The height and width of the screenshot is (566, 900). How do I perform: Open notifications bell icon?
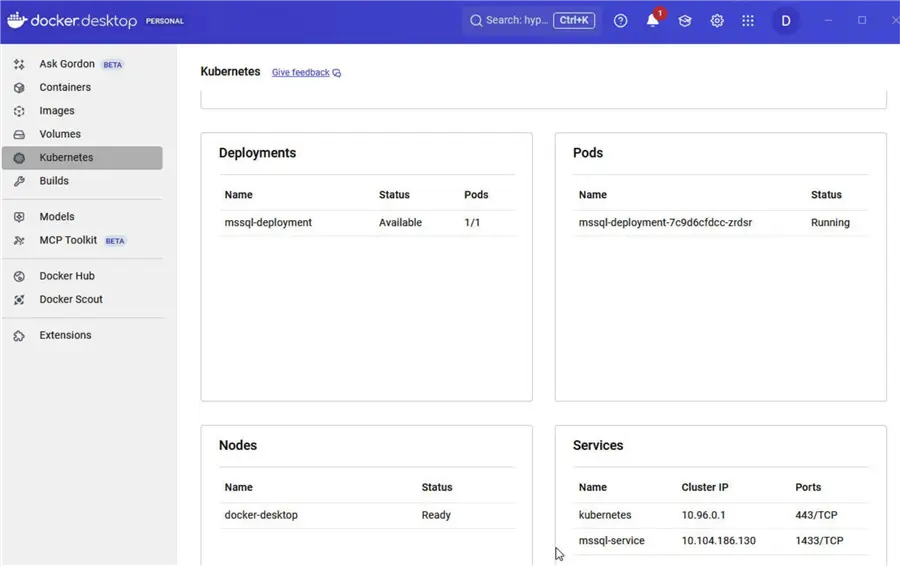click(653, 21)
